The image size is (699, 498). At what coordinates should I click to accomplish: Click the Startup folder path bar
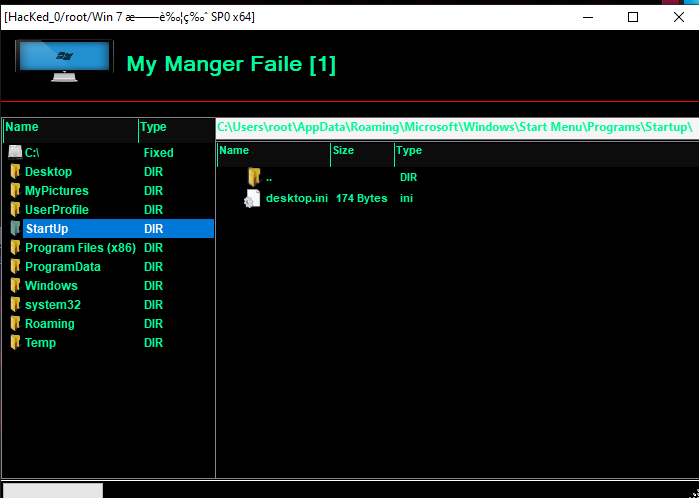(x=455, y=128)
